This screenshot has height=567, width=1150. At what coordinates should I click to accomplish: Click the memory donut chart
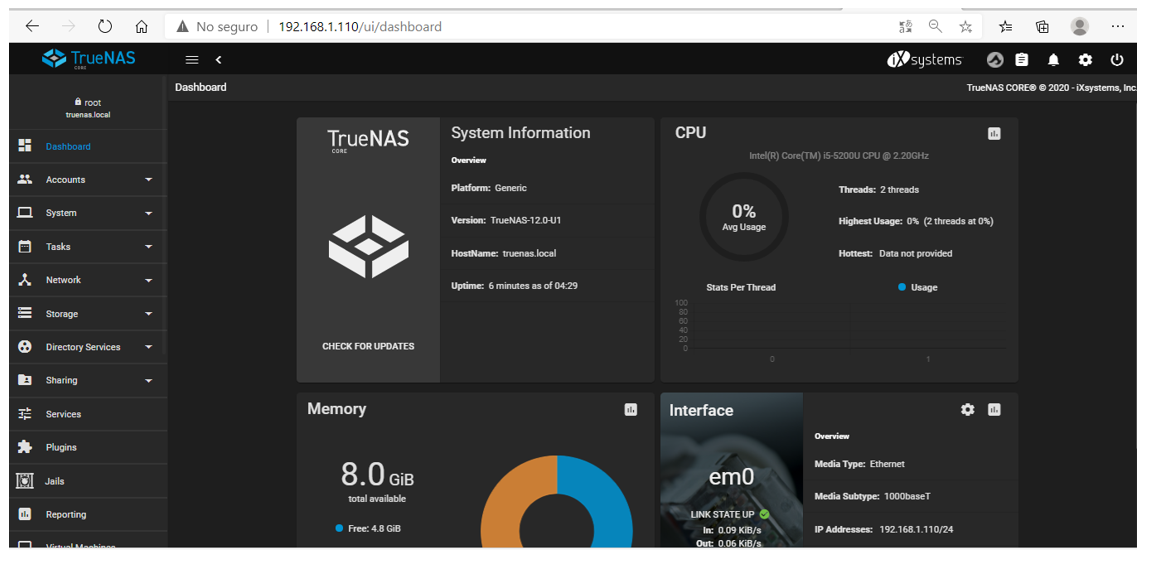(x=557, y=502)
